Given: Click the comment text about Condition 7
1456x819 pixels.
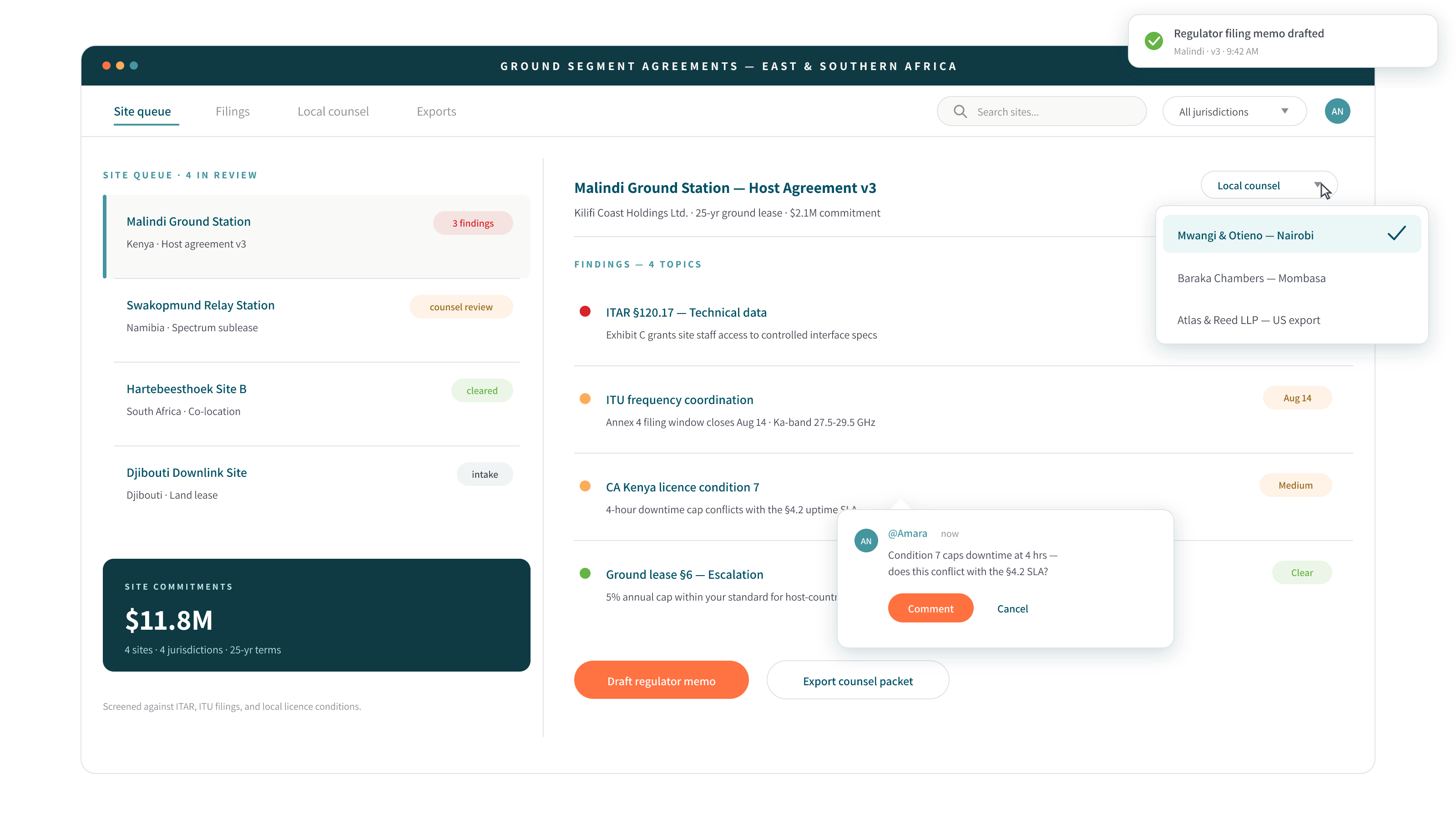Looking at the screenshot, I should [x=972, y=563].
